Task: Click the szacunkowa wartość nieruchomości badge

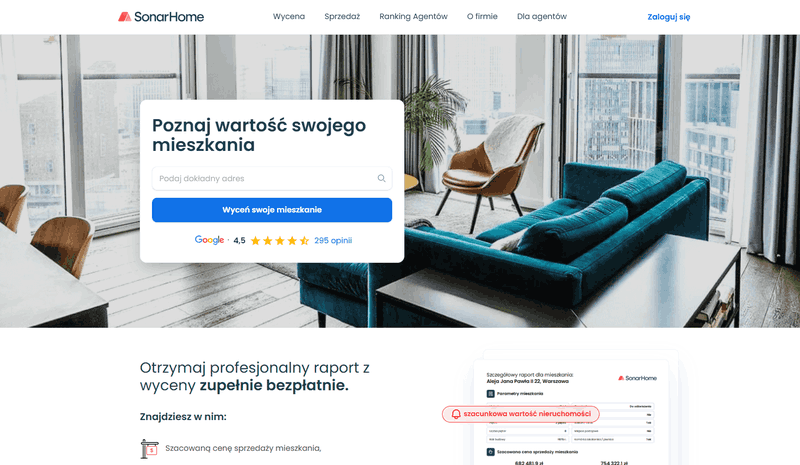Action: coord(520,414)
